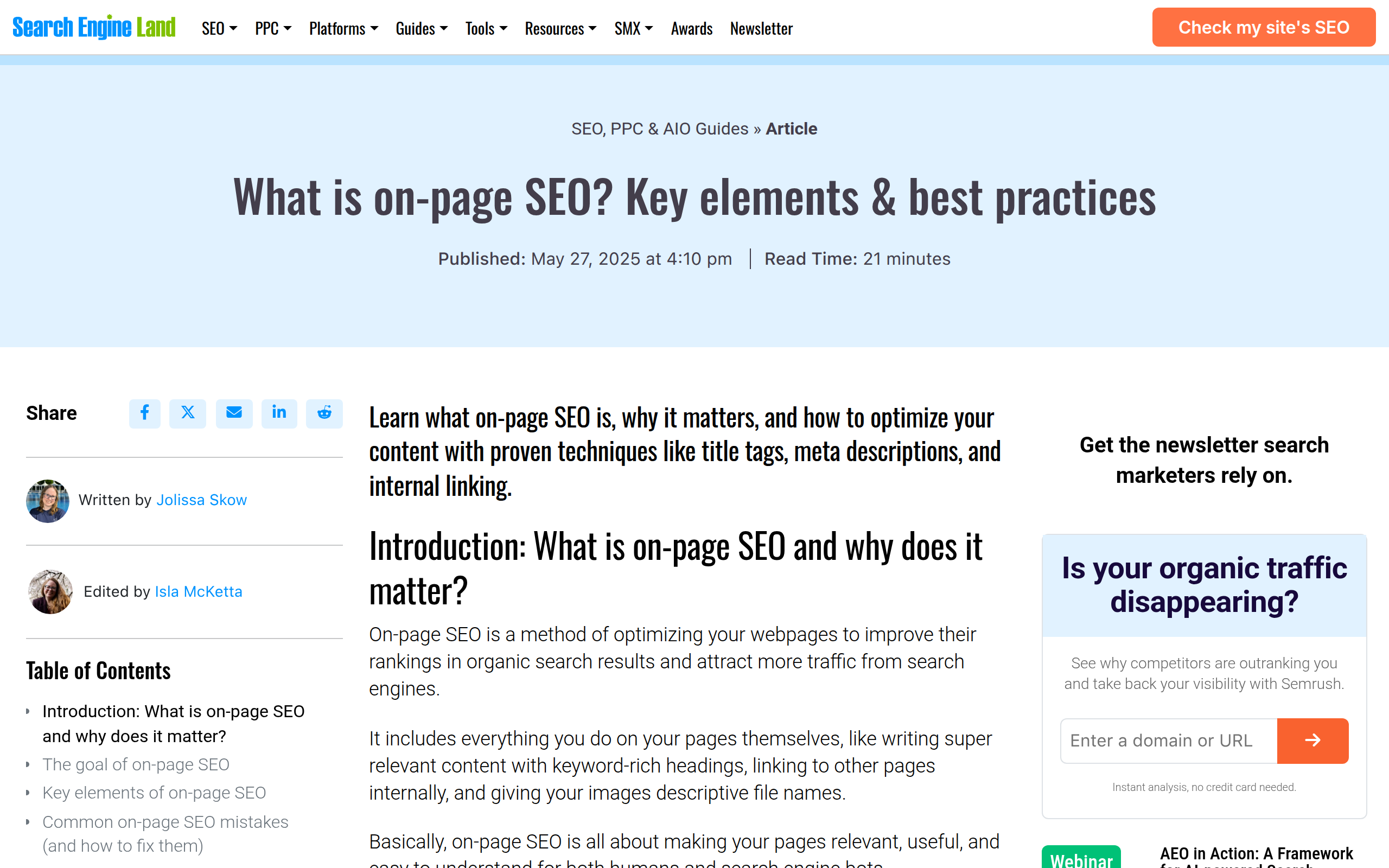Viewport: 1389px width, 868px height.
Task: Share article on Reddit icon
Action: (x=324, y=413)
